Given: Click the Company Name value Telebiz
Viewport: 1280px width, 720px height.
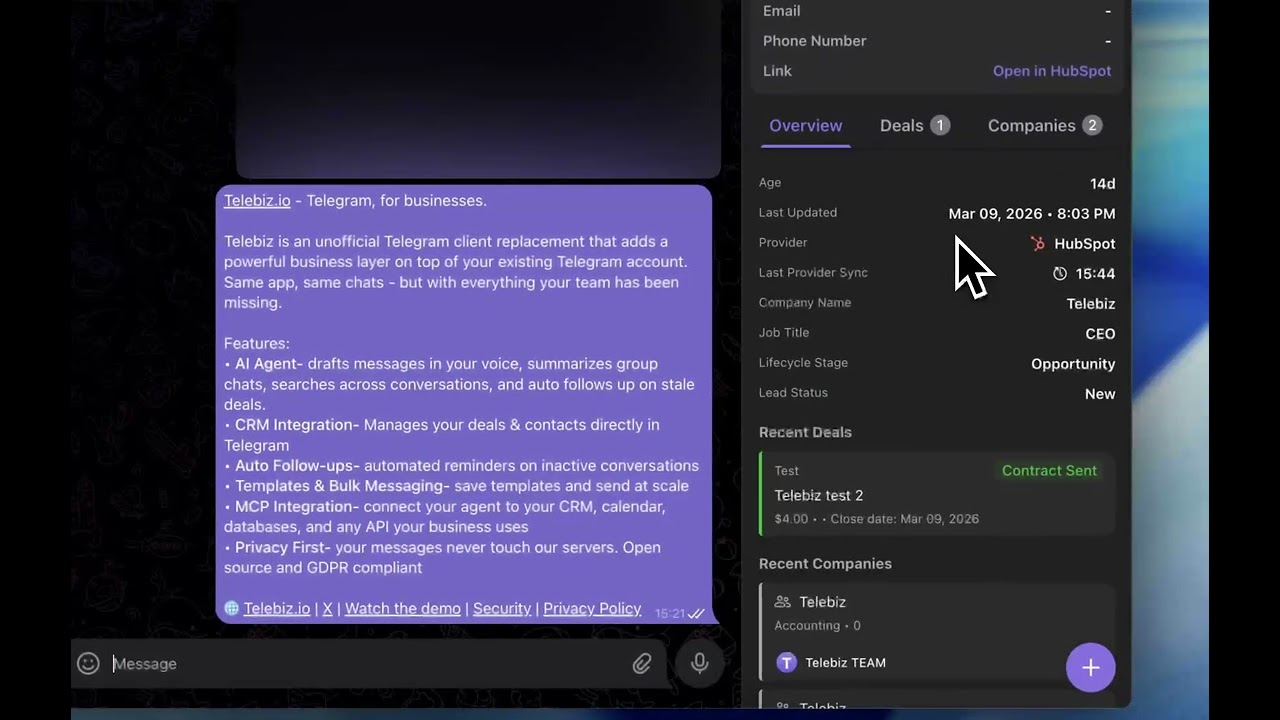Looking at the screenshot, I should (1091, 304).
